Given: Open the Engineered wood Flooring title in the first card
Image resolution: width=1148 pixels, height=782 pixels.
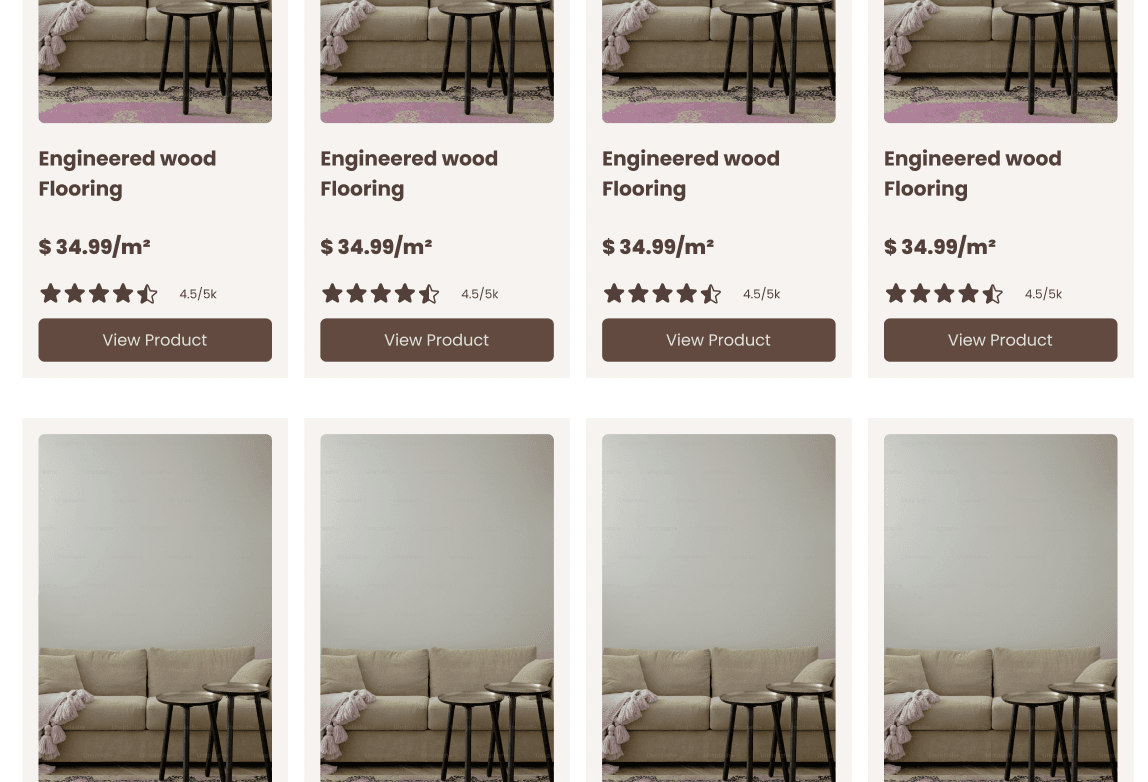Looking at the screenshot, I should tap(127, 173).
